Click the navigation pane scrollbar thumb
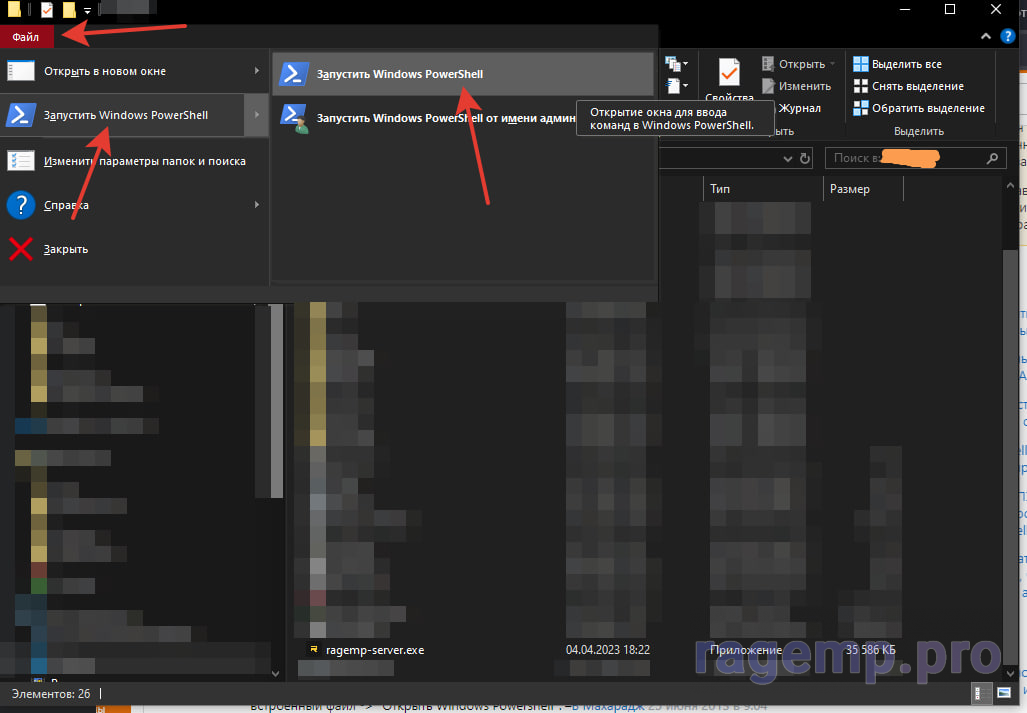Screen dimensions: 1027x713 click(x=276, y=401)
